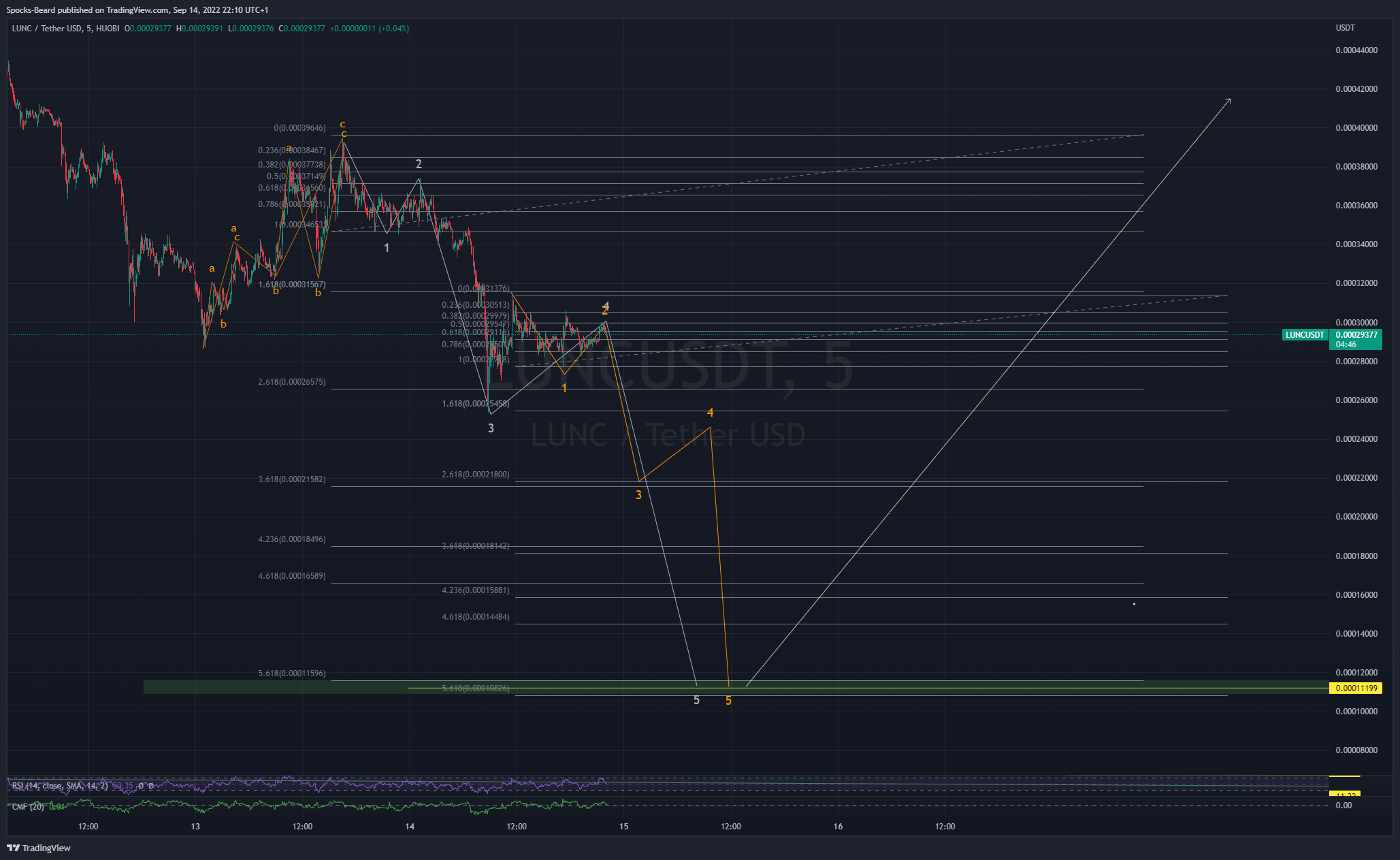1400x860 pixels.
Task: Click price axis label 0.00010000
Action: 1356,712
